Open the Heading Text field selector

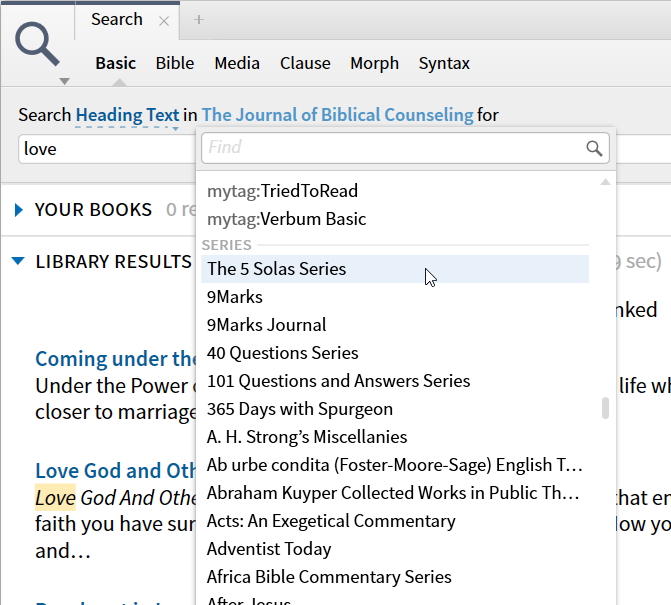coord(128,115)
